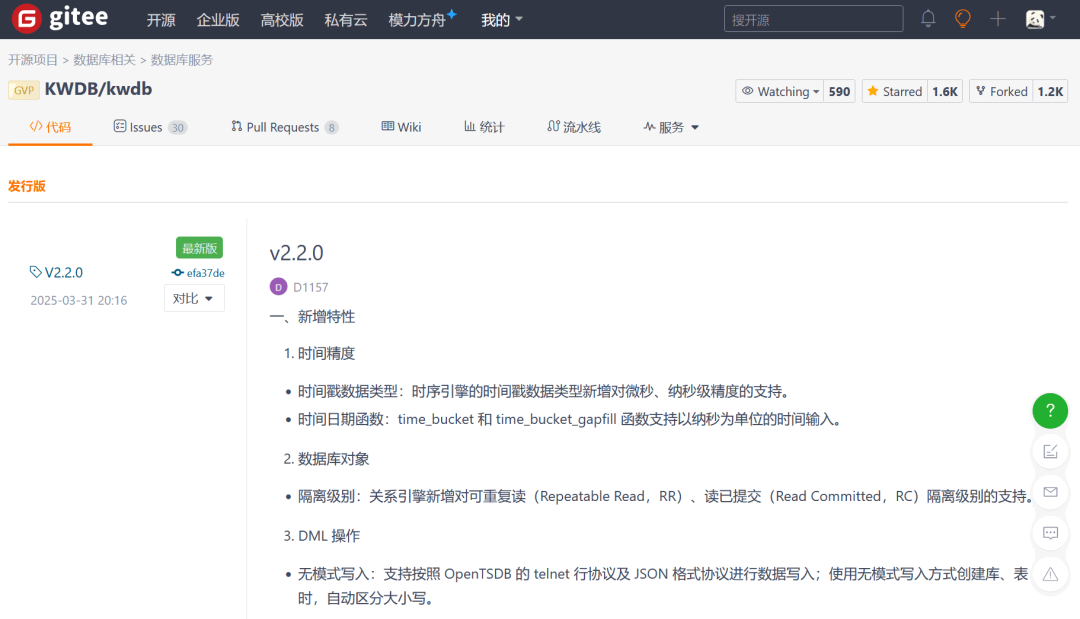The image size is (1080, 619).
Task: Open the plus create-new icon
Action: click(997, 19)
